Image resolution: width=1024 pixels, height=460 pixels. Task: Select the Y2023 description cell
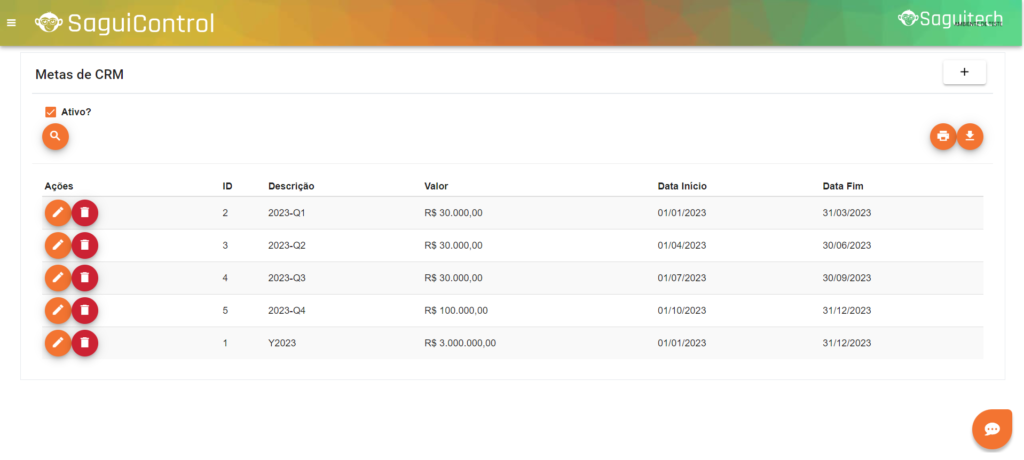click(283, 343)
